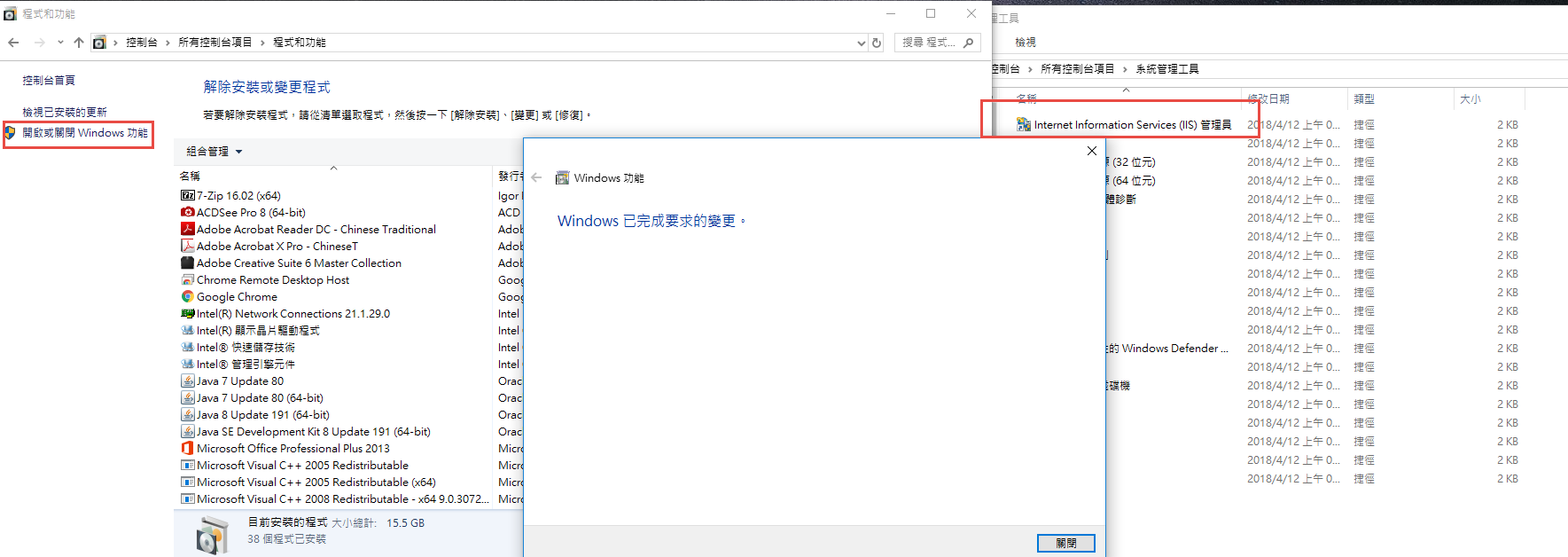Screen dimensions: 1568x557
Task: Click the refresh button beside address bar
Action: coord(877,43)
